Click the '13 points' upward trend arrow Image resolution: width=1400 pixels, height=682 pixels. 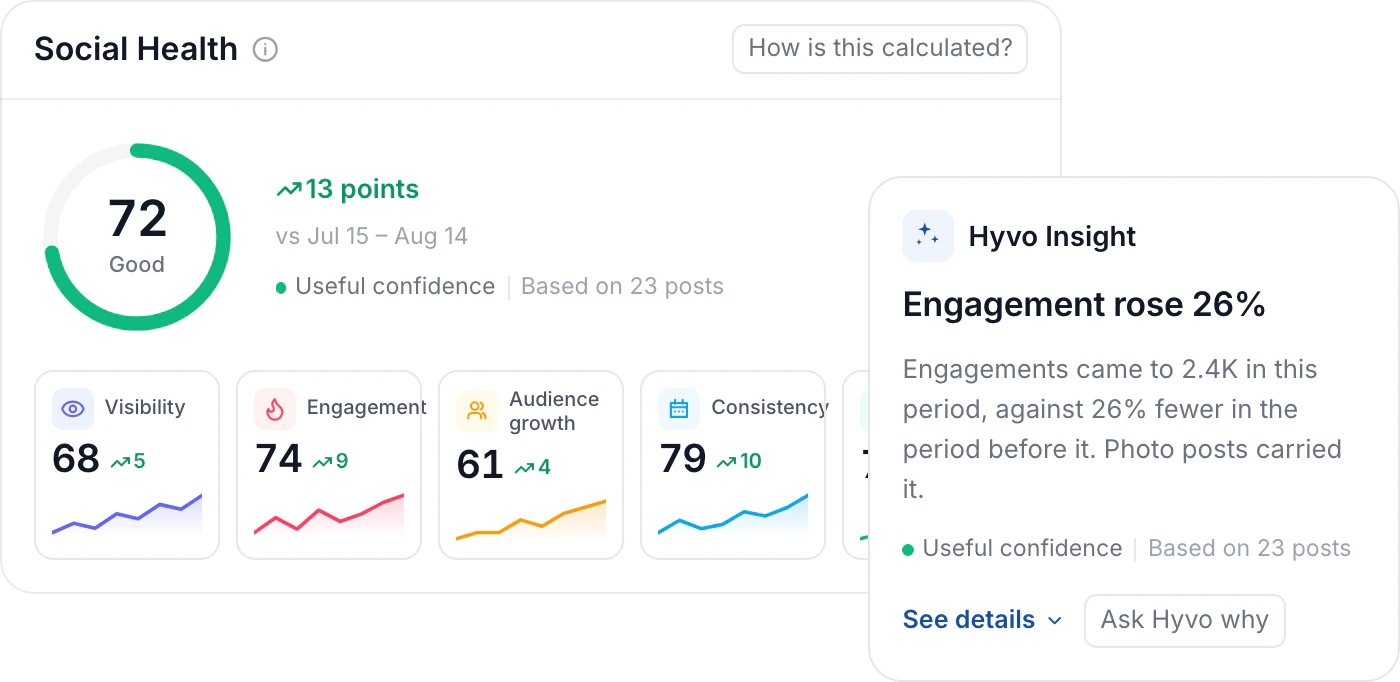click(x=289, y=189)
